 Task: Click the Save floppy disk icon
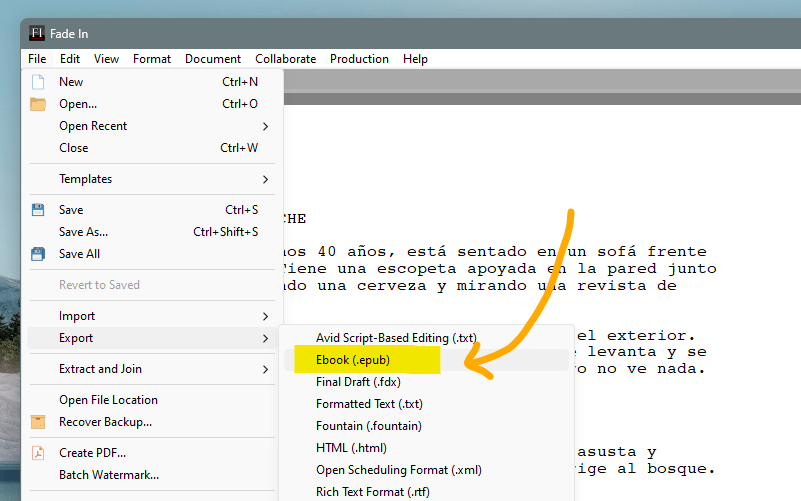click(38, 210)
